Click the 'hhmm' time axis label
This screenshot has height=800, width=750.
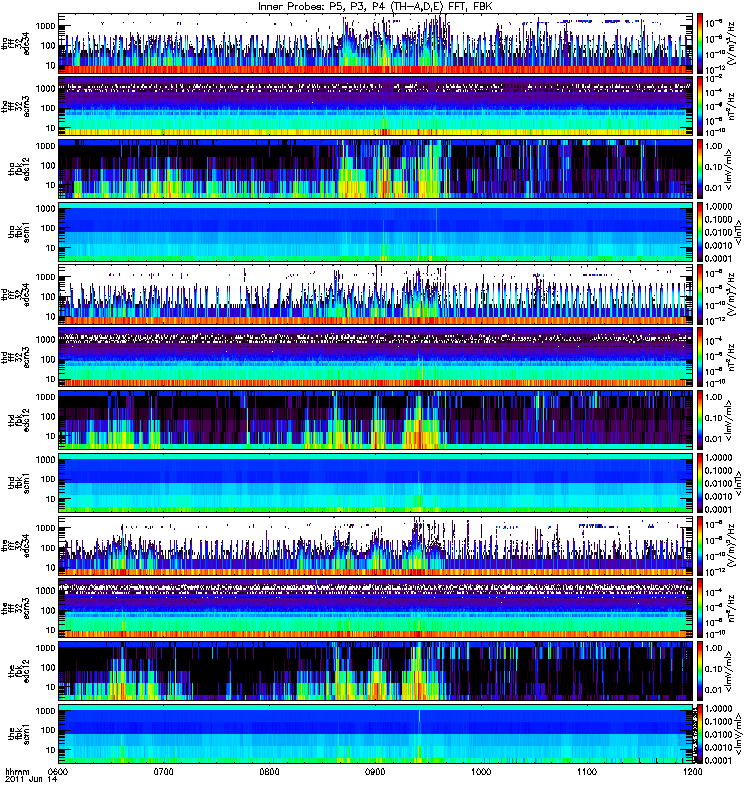tap(17, 771)
